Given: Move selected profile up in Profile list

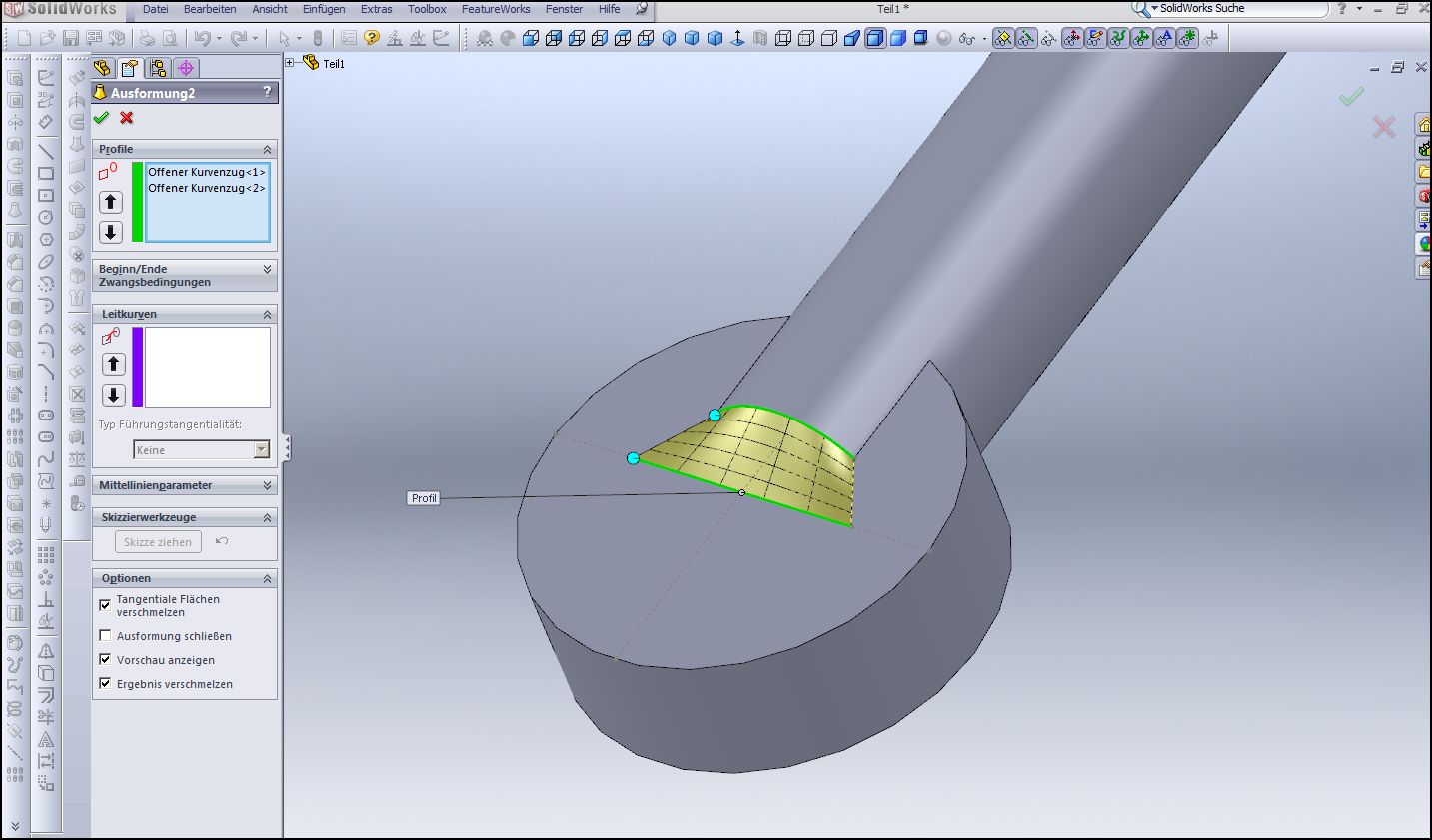Looking at the screenshot, I should [x=111, y=202].
